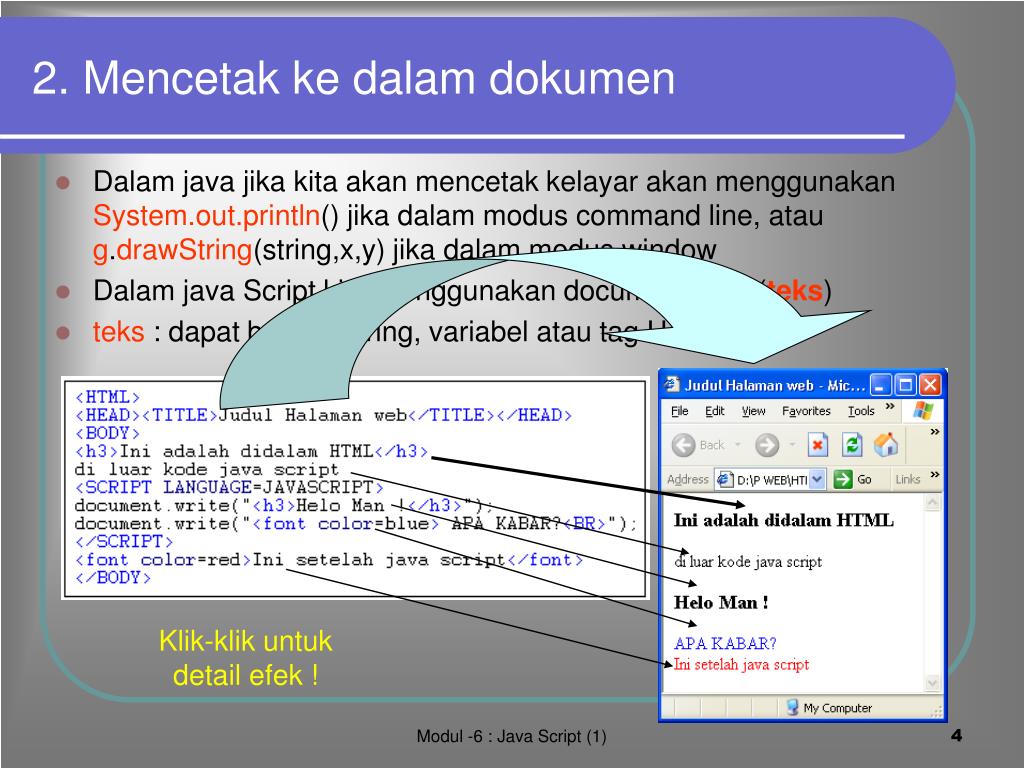This screenshot has width=1024, height=768.
Task: Click the Links toolbar label
Action: pos(908,479)
